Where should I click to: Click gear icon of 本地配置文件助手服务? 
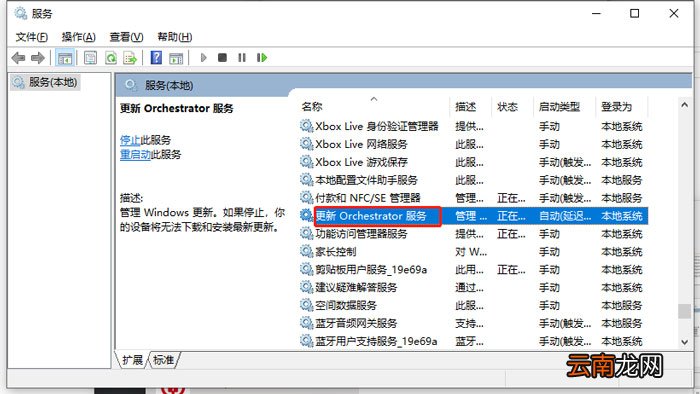click(x=306, y=180)
